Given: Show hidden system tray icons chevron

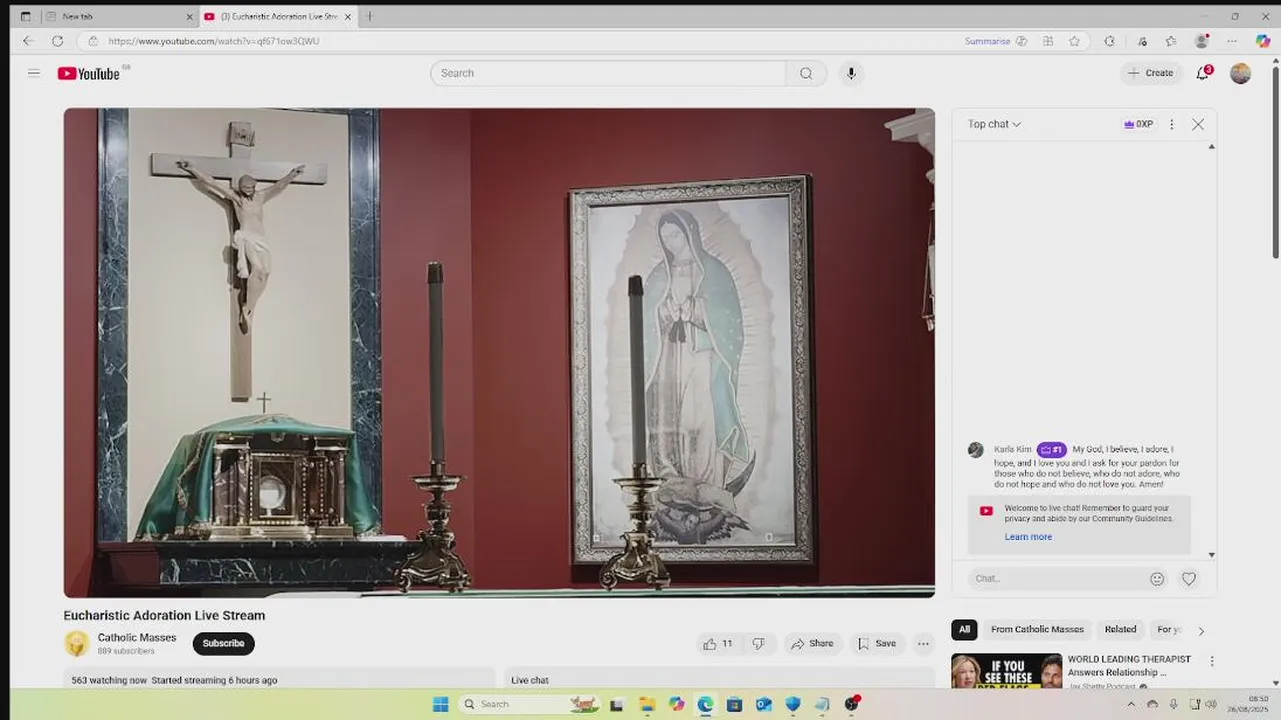Looking at the screenshot, I should 1132,704.
